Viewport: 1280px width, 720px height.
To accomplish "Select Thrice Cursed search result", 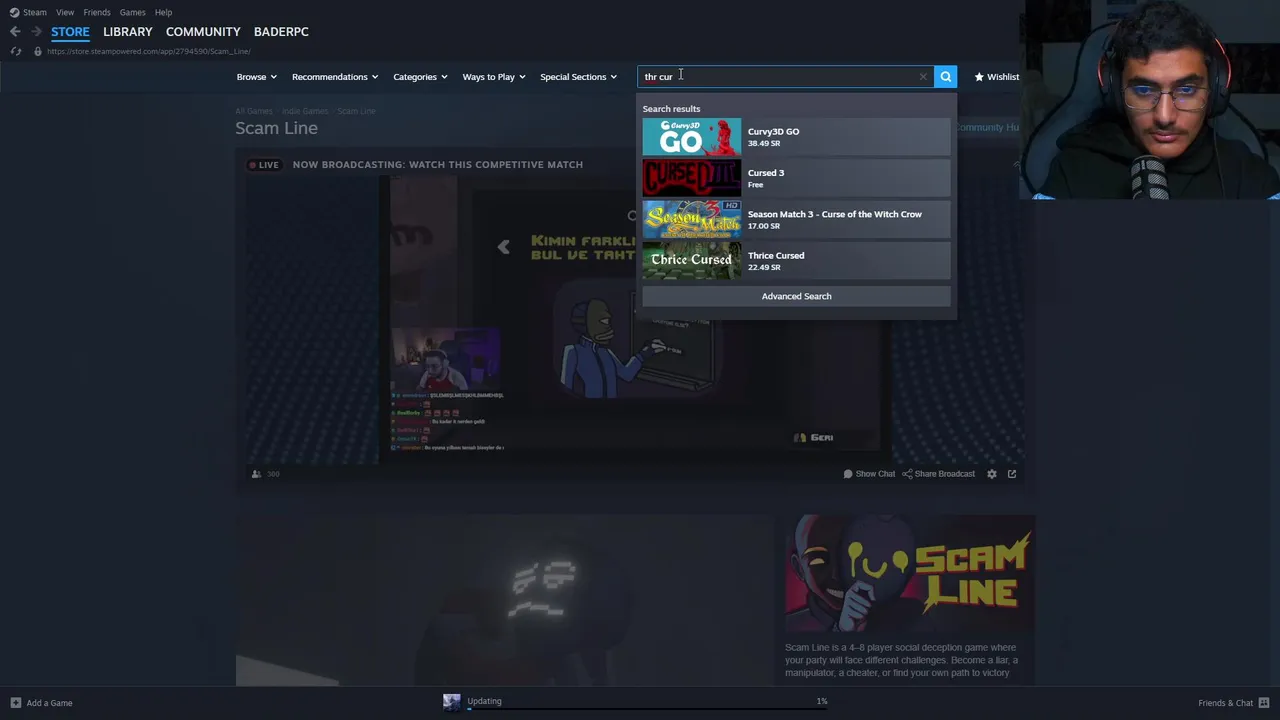I will point(796,260).
